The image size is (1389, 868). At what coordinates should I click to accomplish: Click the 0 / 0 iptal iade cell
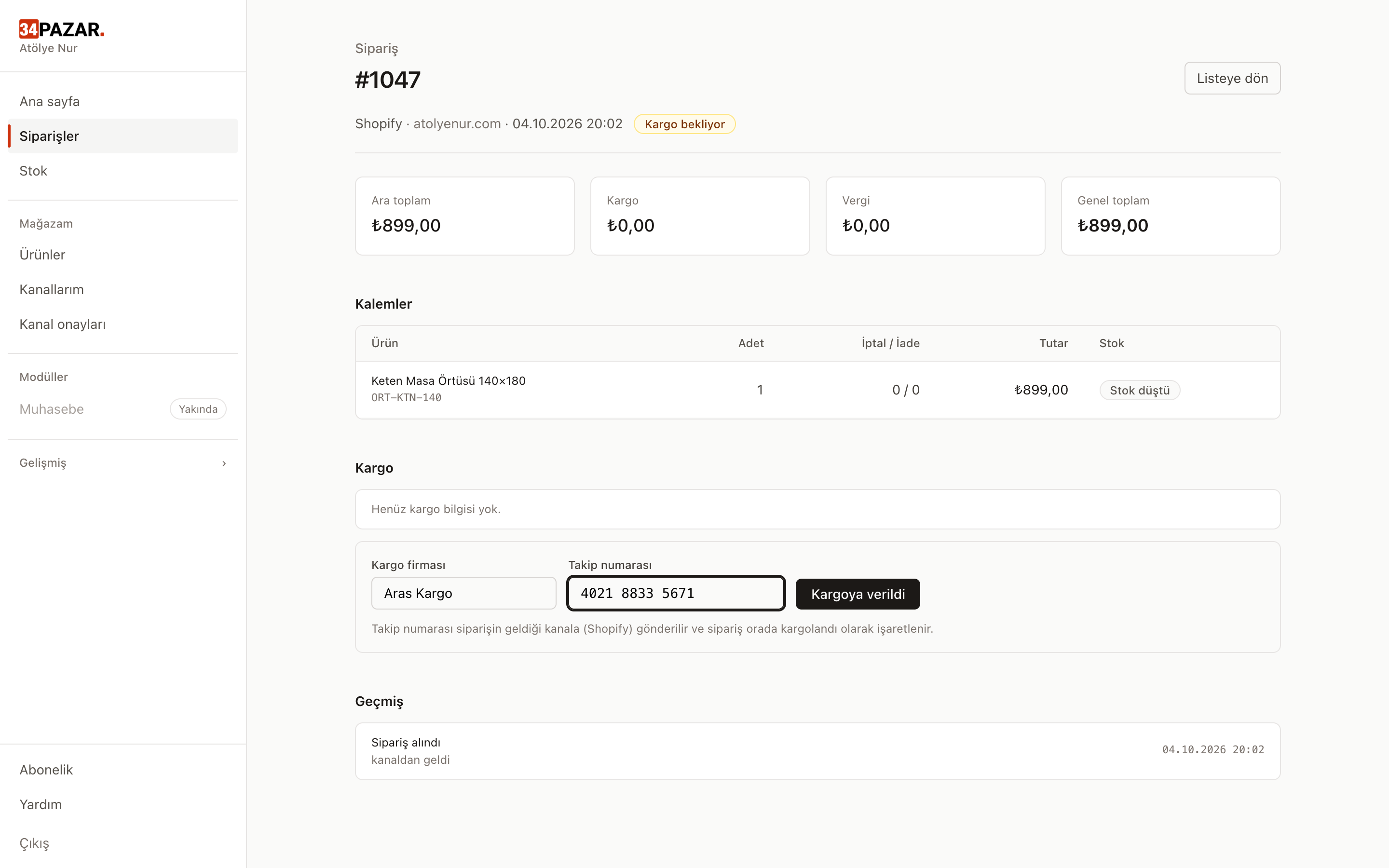(906, 391)
